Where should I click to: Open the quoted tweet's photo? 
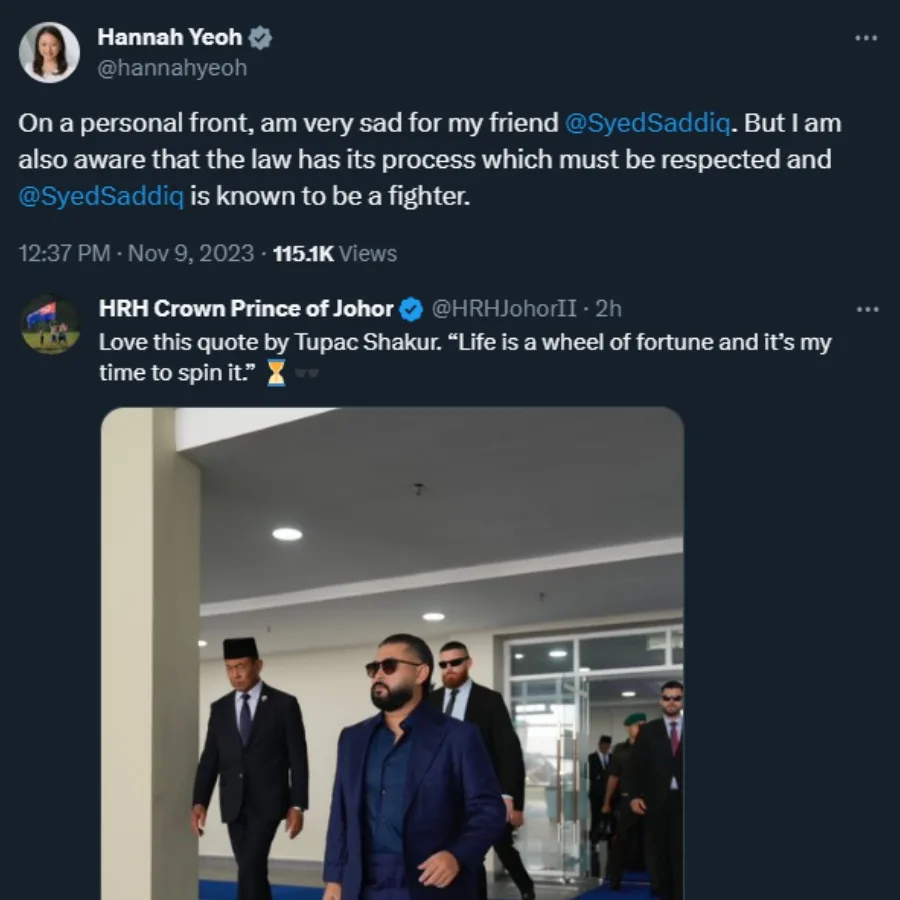click(x=392, y=652)
